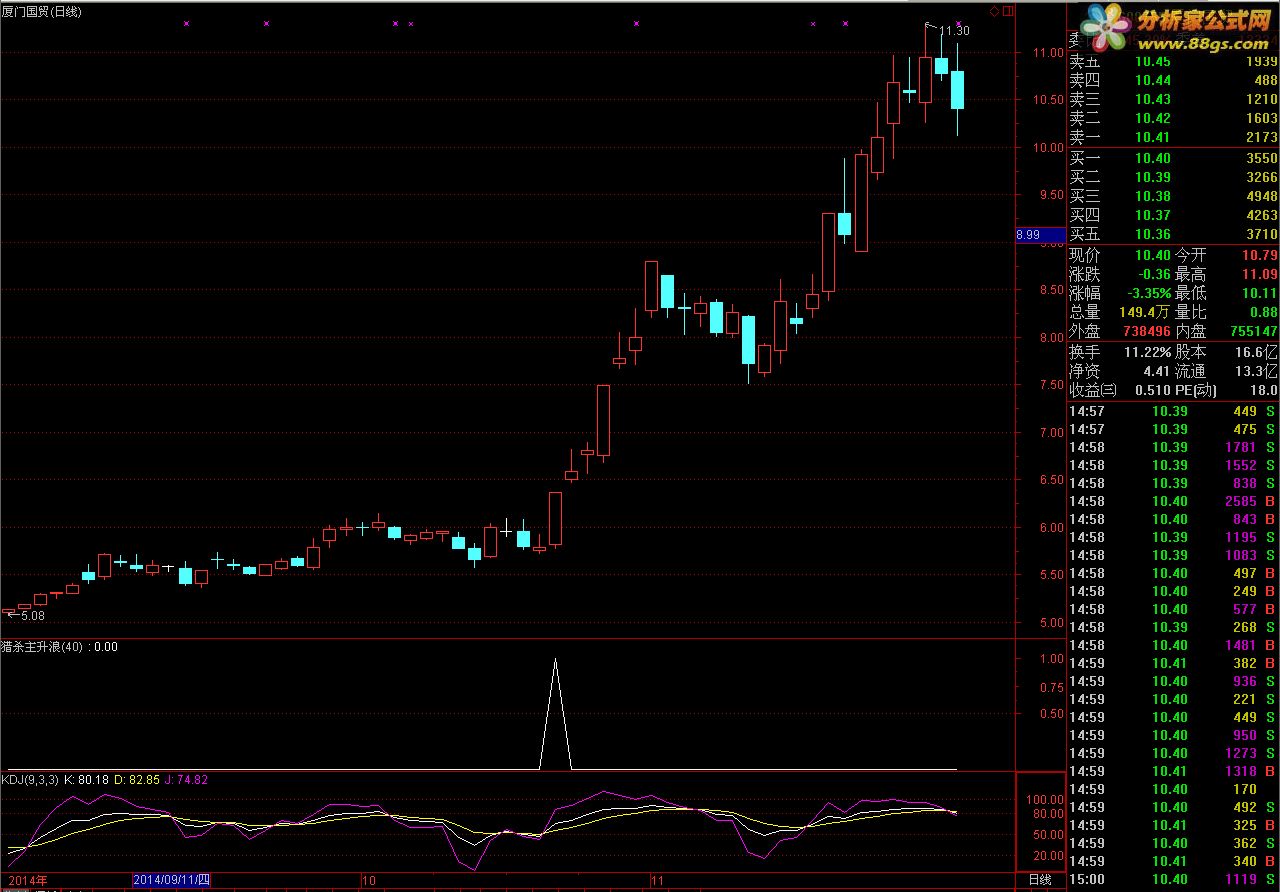Click the 11 month label on time axis
This screenshot has width=1280, height=892.
657,880
